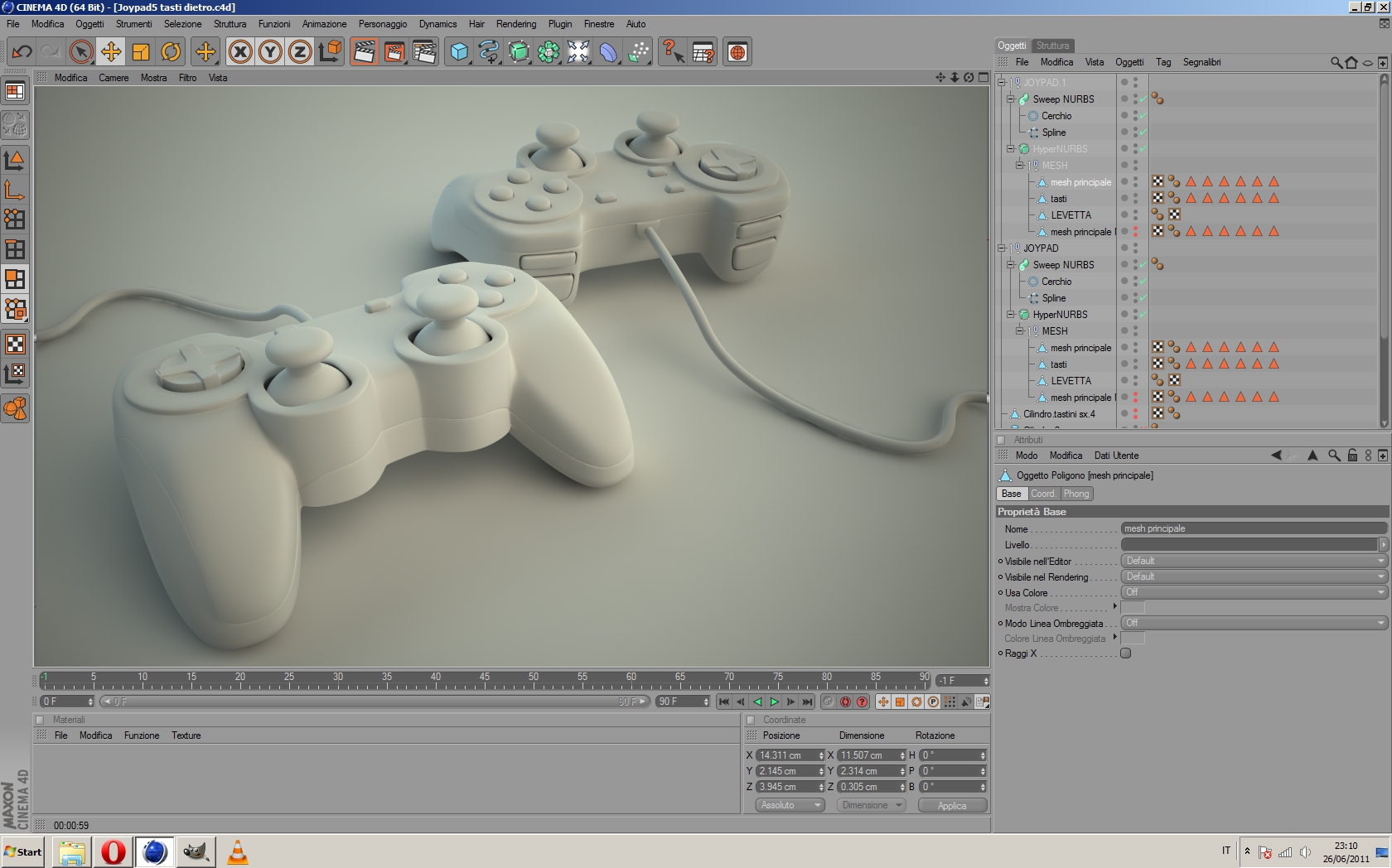
Task: Play the animation forward
Action: coord(774,702)
